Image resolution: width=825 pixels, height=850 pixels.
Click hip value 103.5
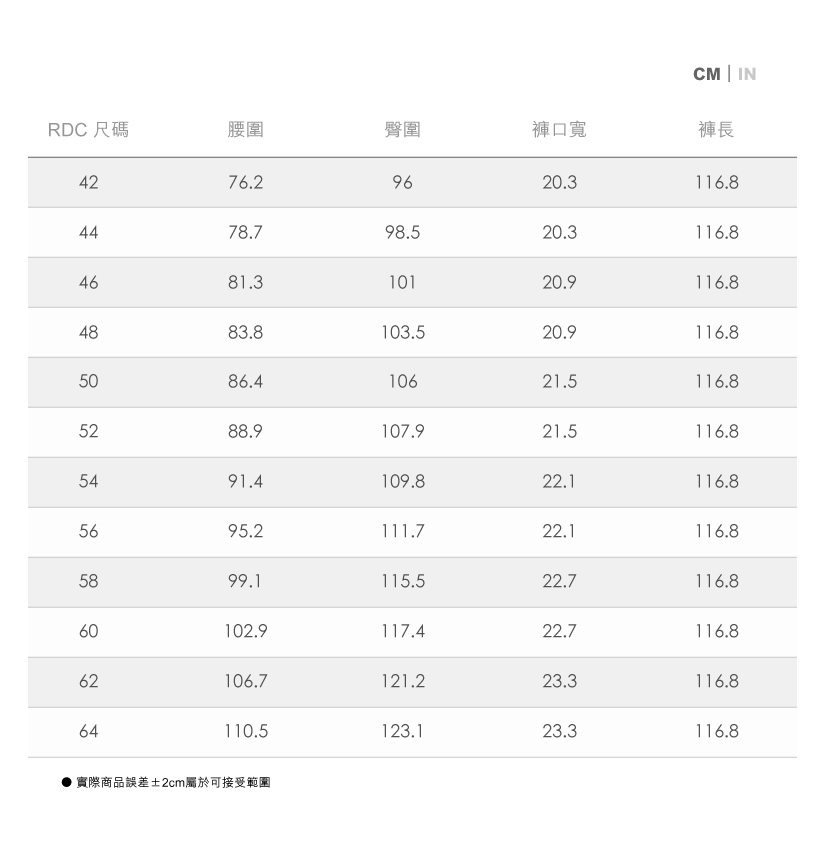(402, 332)
